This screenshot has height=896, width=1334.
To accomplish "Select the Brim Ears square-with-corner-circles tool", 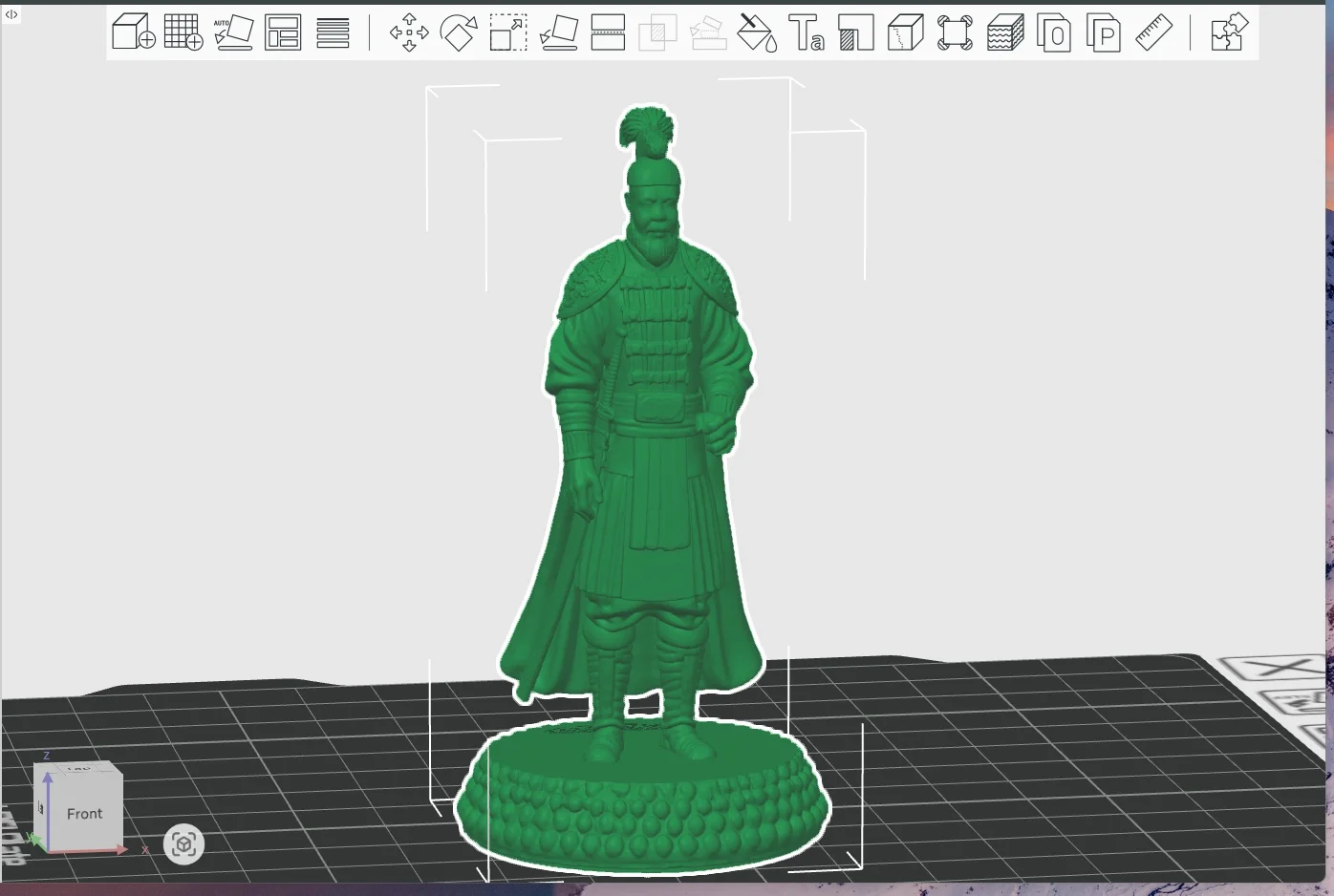I will pyautogui.click(x=955, y=32).
